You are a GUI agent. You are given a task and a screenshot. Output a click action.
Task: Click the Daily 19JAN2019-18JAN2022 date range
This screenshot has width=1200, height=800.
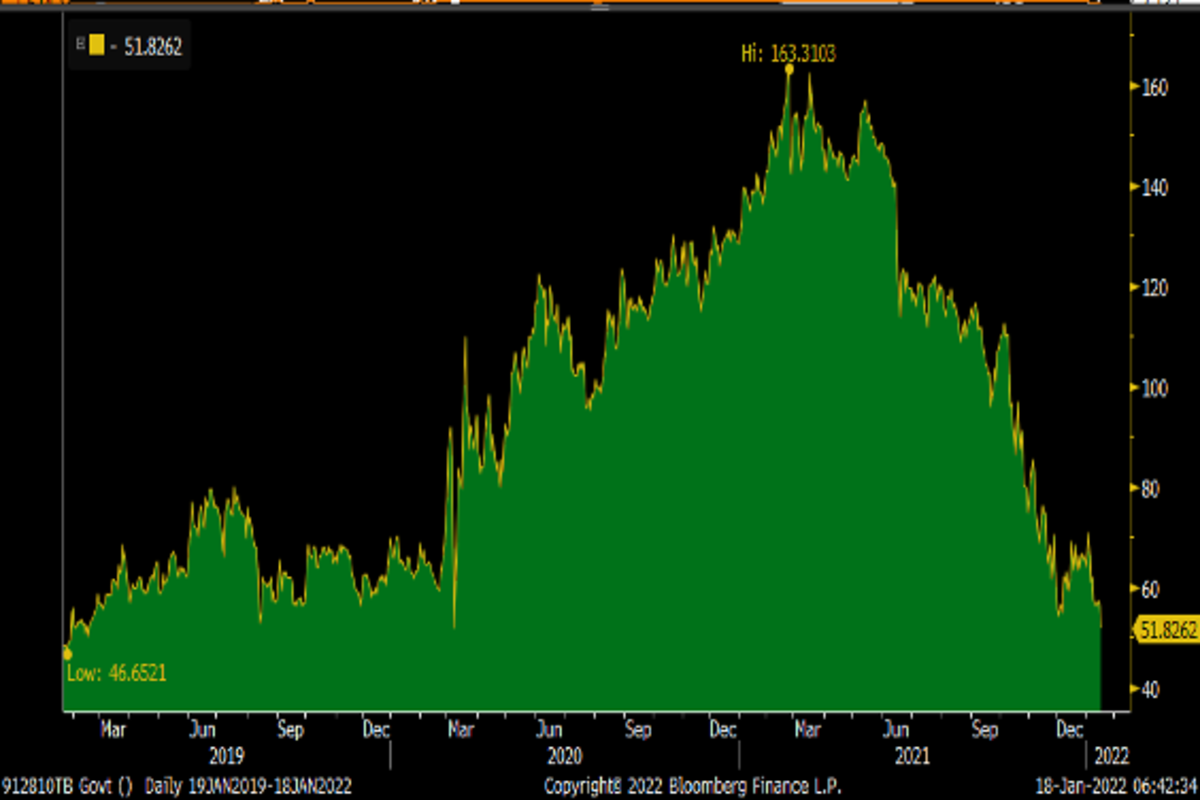(249, 784)
